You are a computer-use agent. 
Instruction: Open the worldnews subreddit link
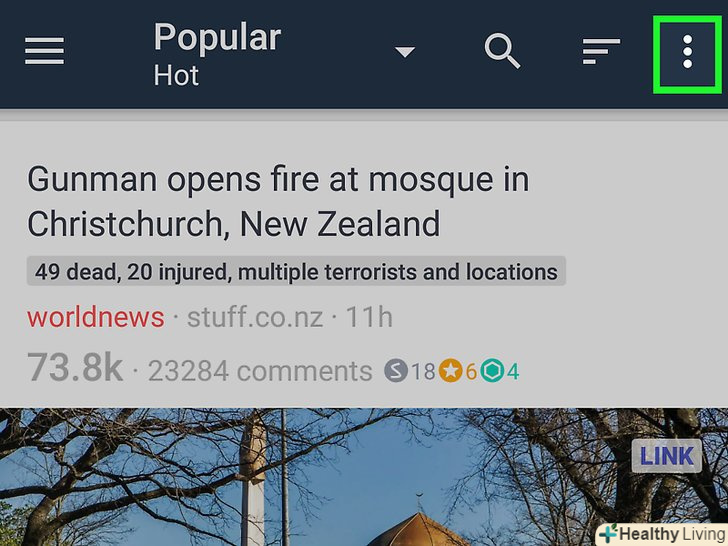click(x=96, y=318)
